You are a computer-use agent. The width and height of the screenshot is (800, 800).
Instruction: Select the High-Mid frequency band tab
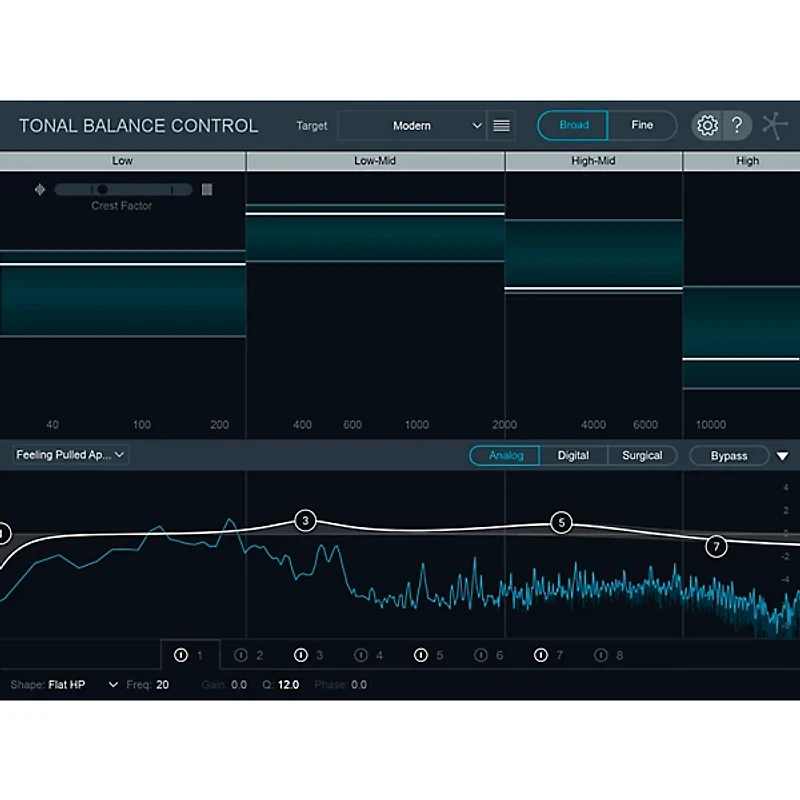click(594, 160)
